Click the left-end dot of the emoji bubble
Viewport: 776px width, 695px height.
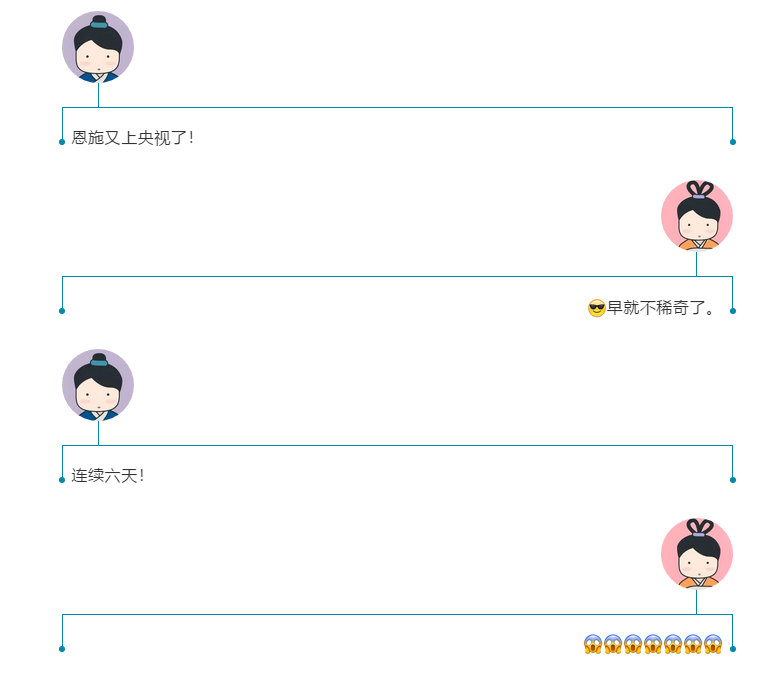click(x=62, y=649)
